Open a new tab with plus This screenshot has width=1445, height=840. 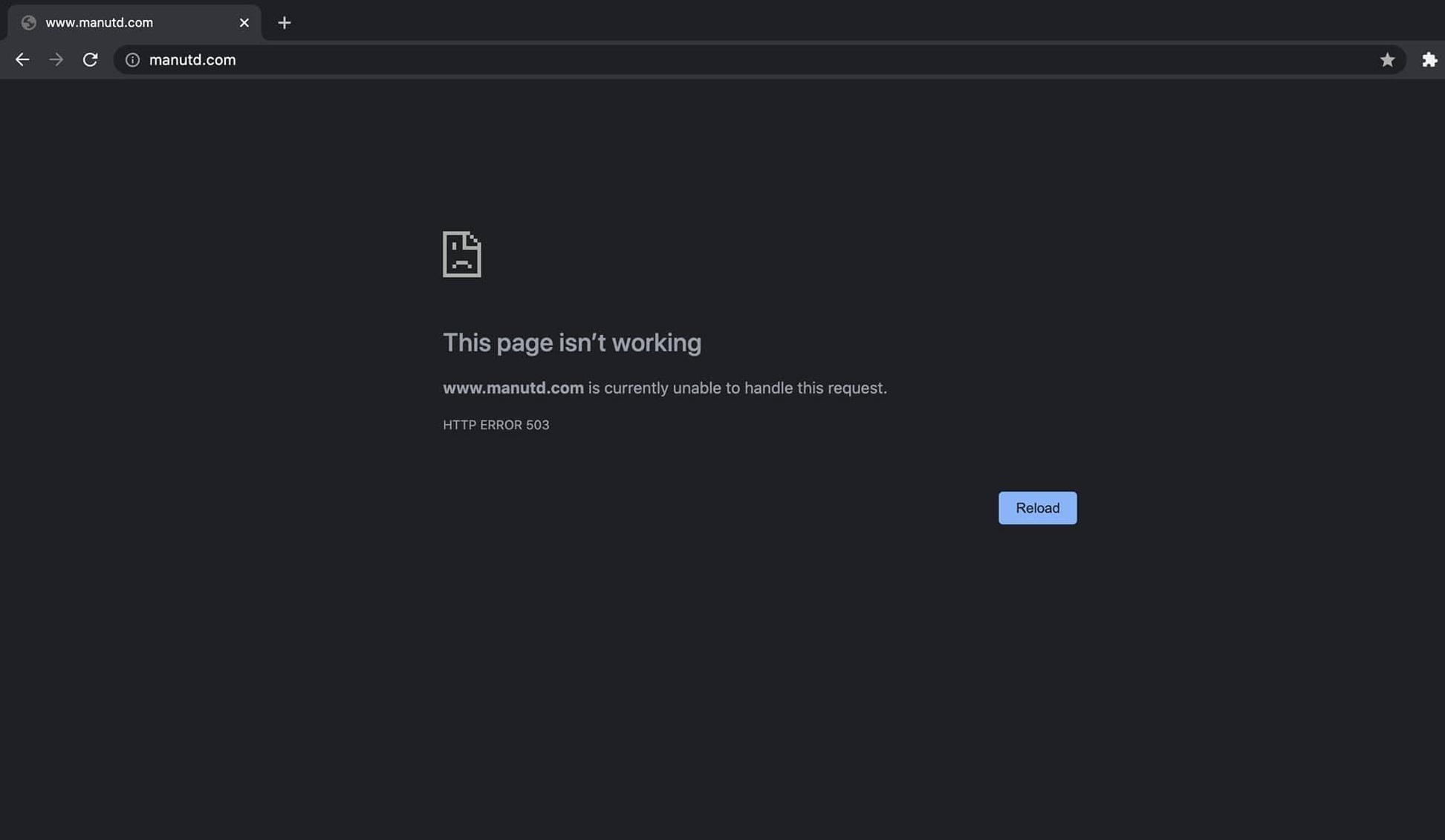pyautogui.click(x=284, y=23)
